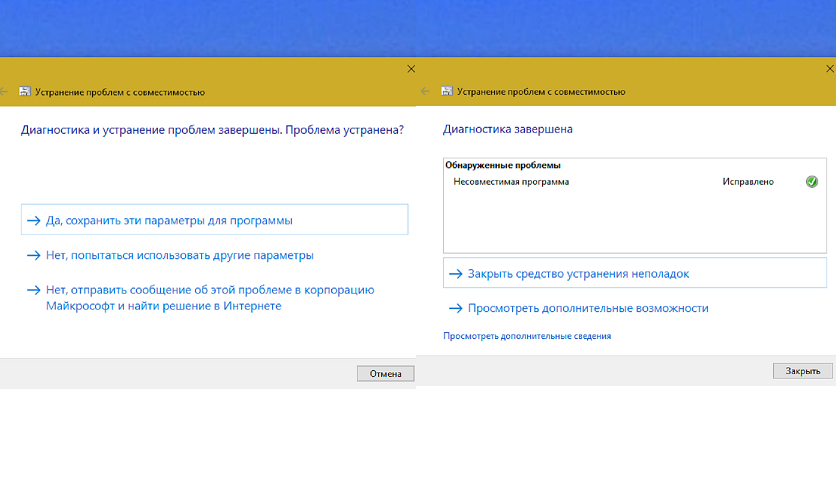Select Да, сохранить эти параметры для программы
Image resolution: width=836 pixels, height=494 pixels.
click(x=214, y=220)
